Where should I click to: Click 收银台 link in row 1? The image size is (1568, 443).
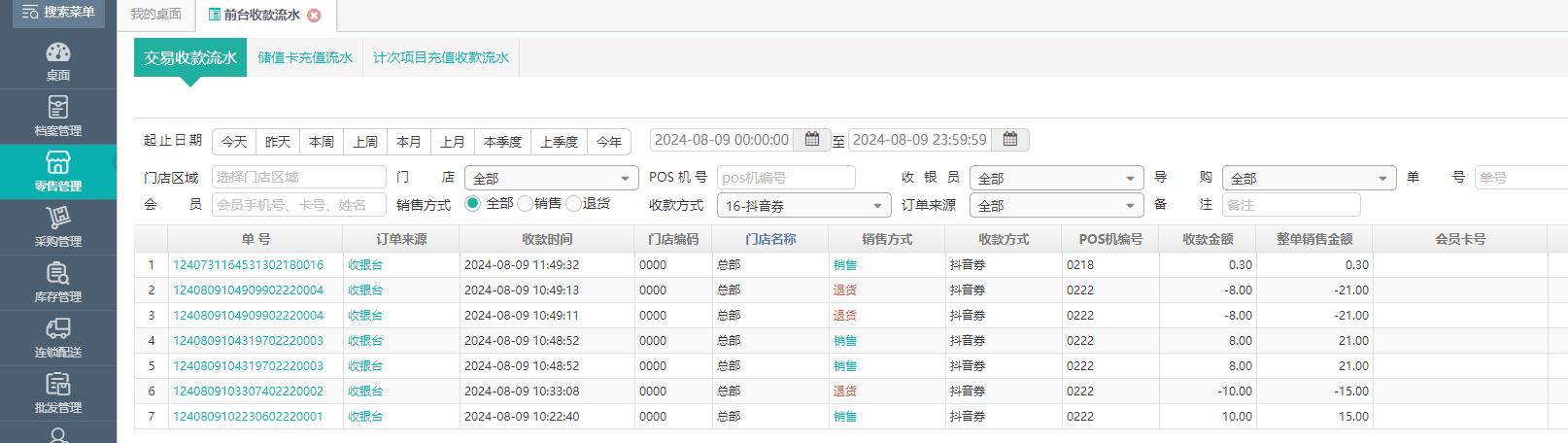pos(365,264)
